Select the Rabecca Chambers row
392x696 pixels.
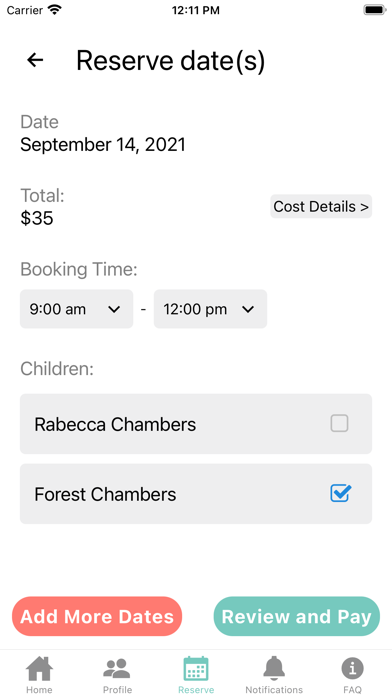coord(196,424)
